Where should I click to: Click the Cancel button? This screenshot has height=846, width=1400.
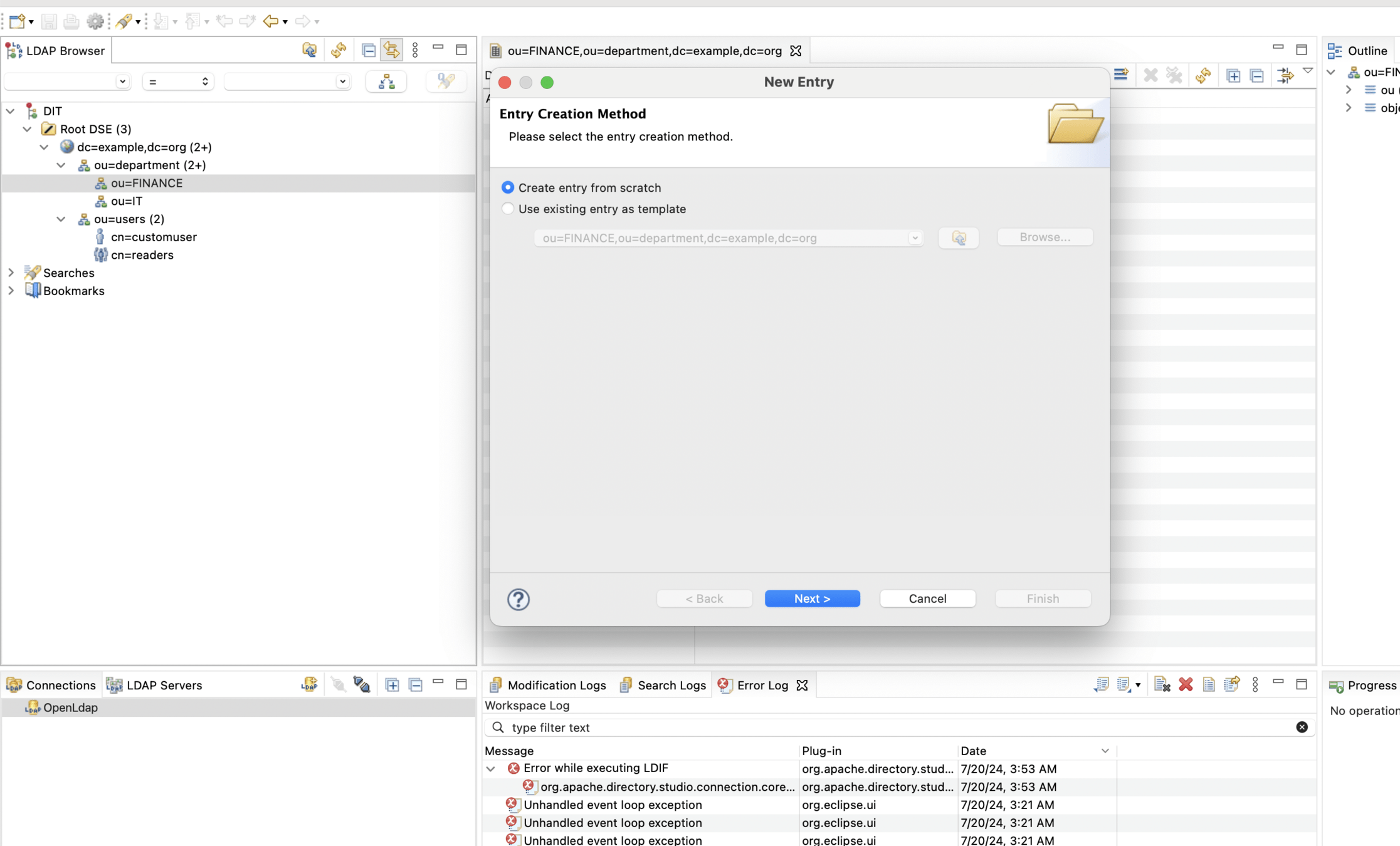pyautogui.click(x=927, y=598)
